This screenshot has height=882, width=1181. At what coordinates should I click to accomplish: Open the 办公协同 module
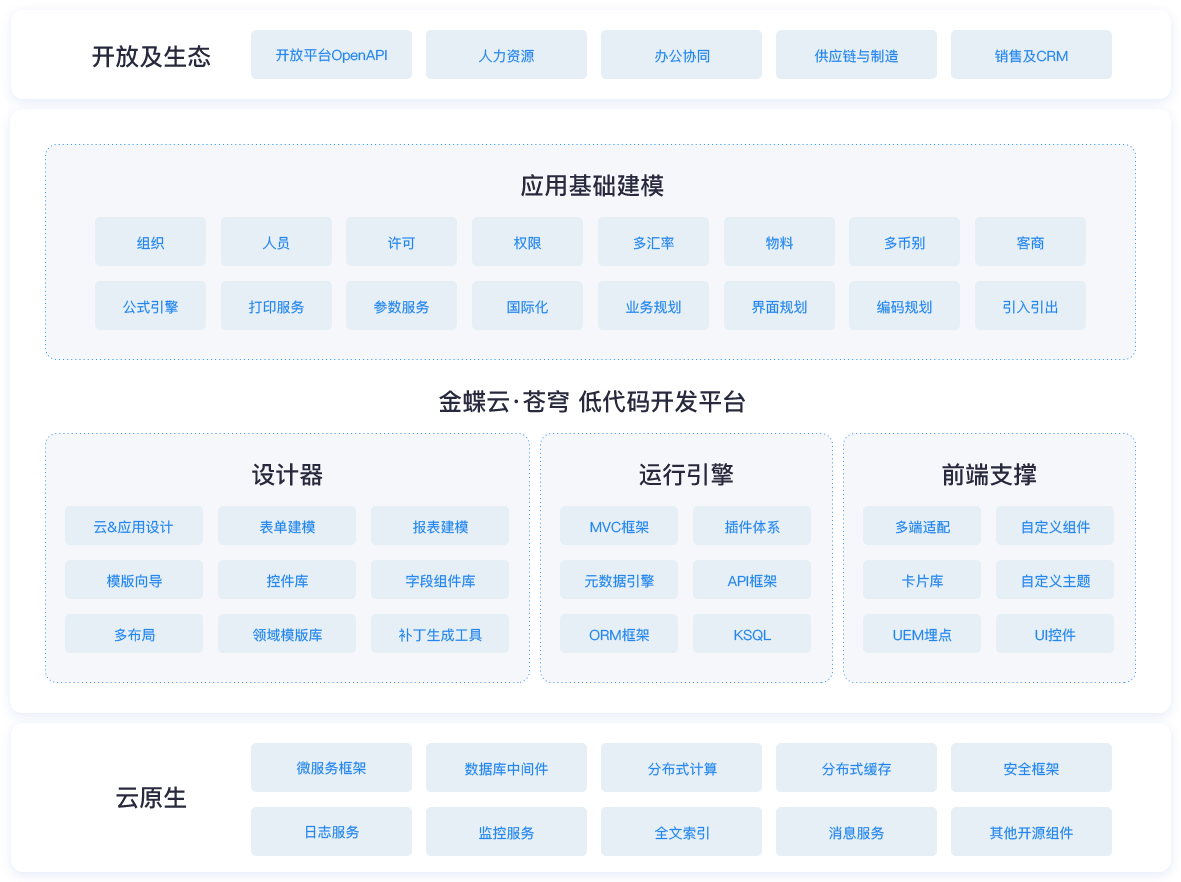tap(681, 55)
